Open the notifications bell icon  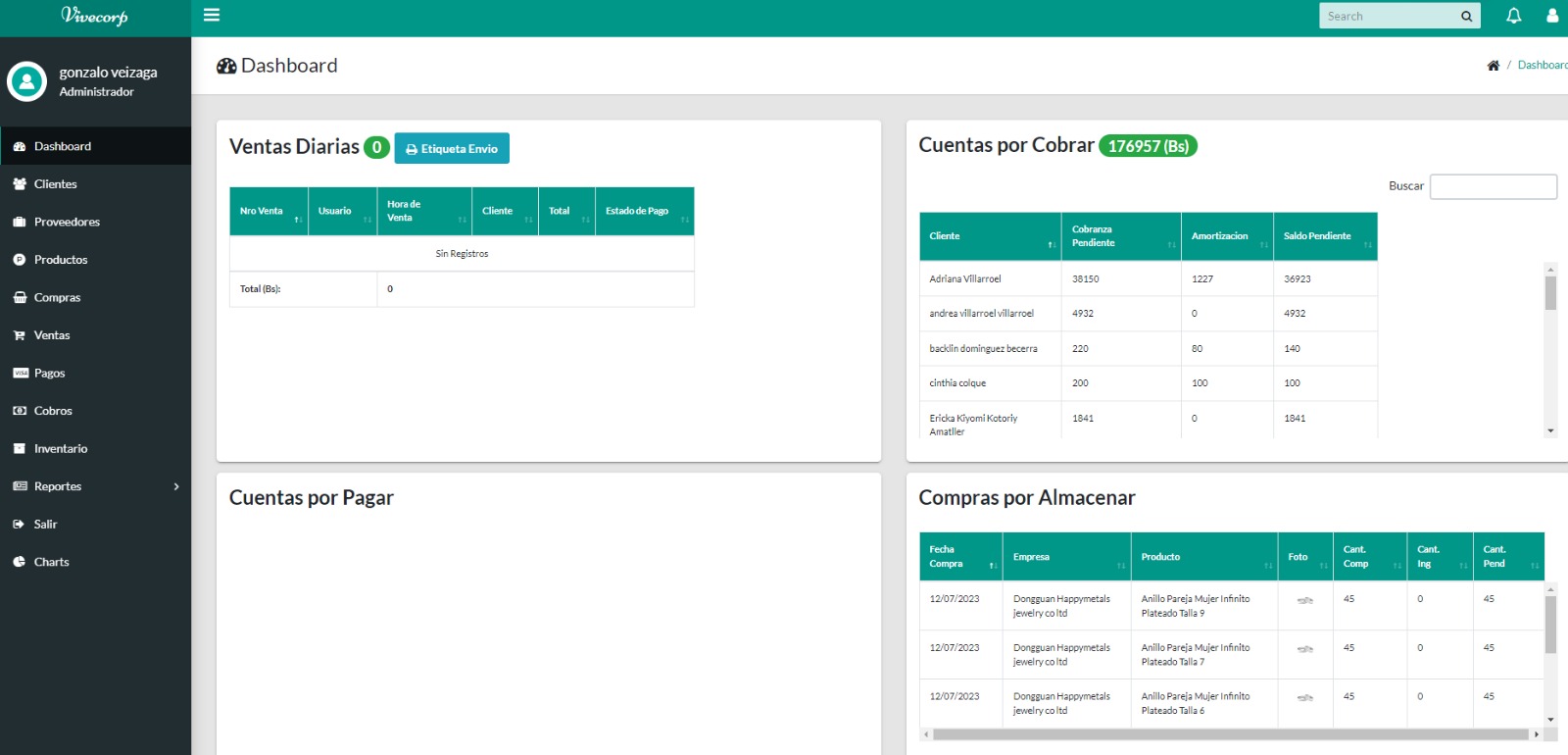(x=1513, y=16)
